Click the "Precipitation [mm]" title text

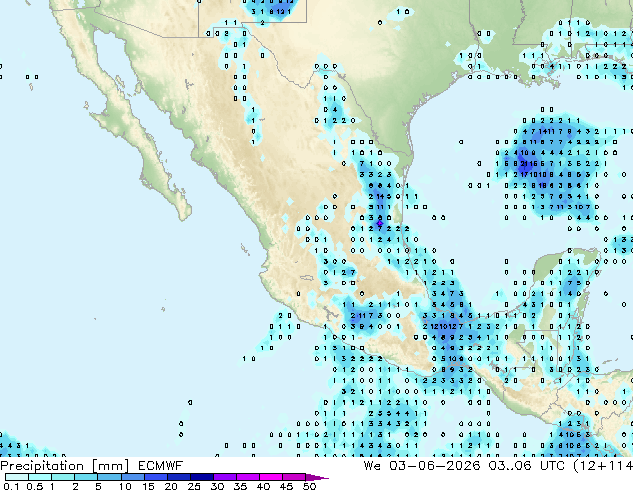pyautogui.click(x=65, y=466)
